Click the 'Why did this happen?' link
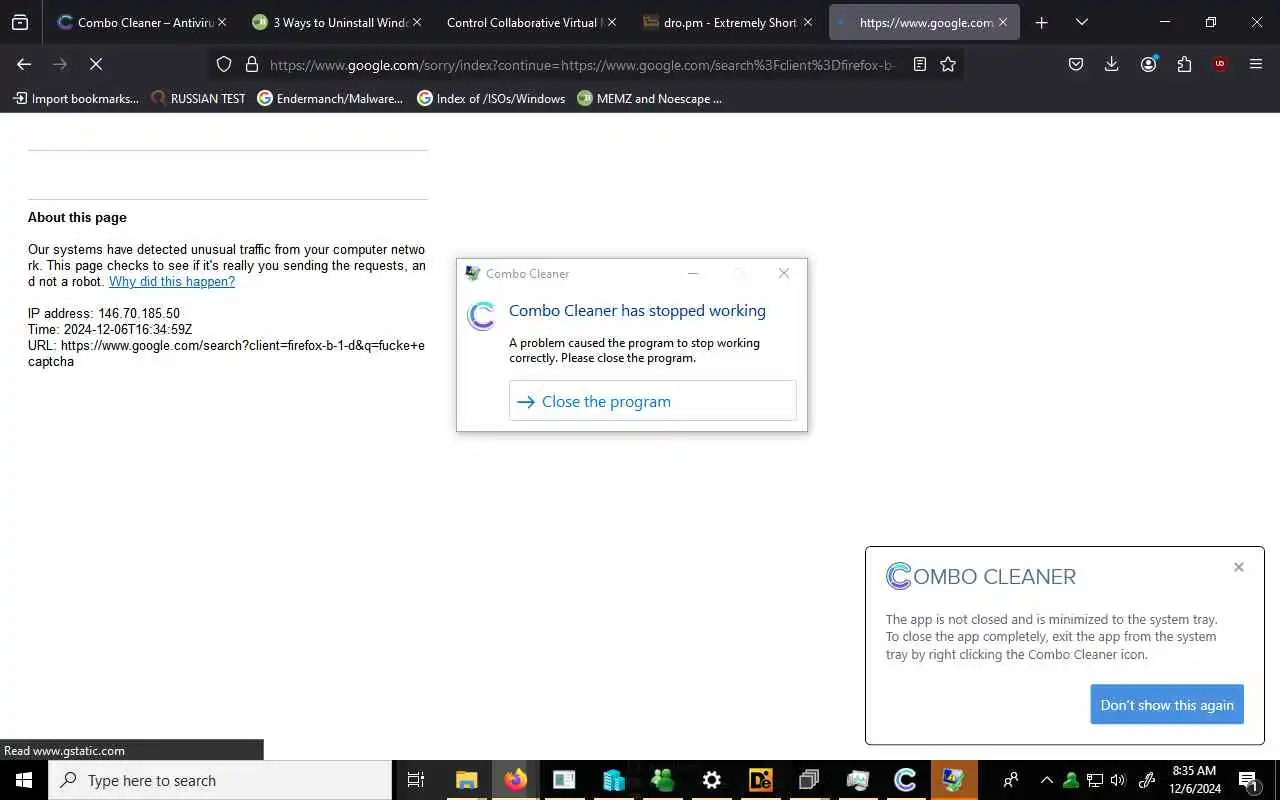The image size is (1280, 800). 172,281
